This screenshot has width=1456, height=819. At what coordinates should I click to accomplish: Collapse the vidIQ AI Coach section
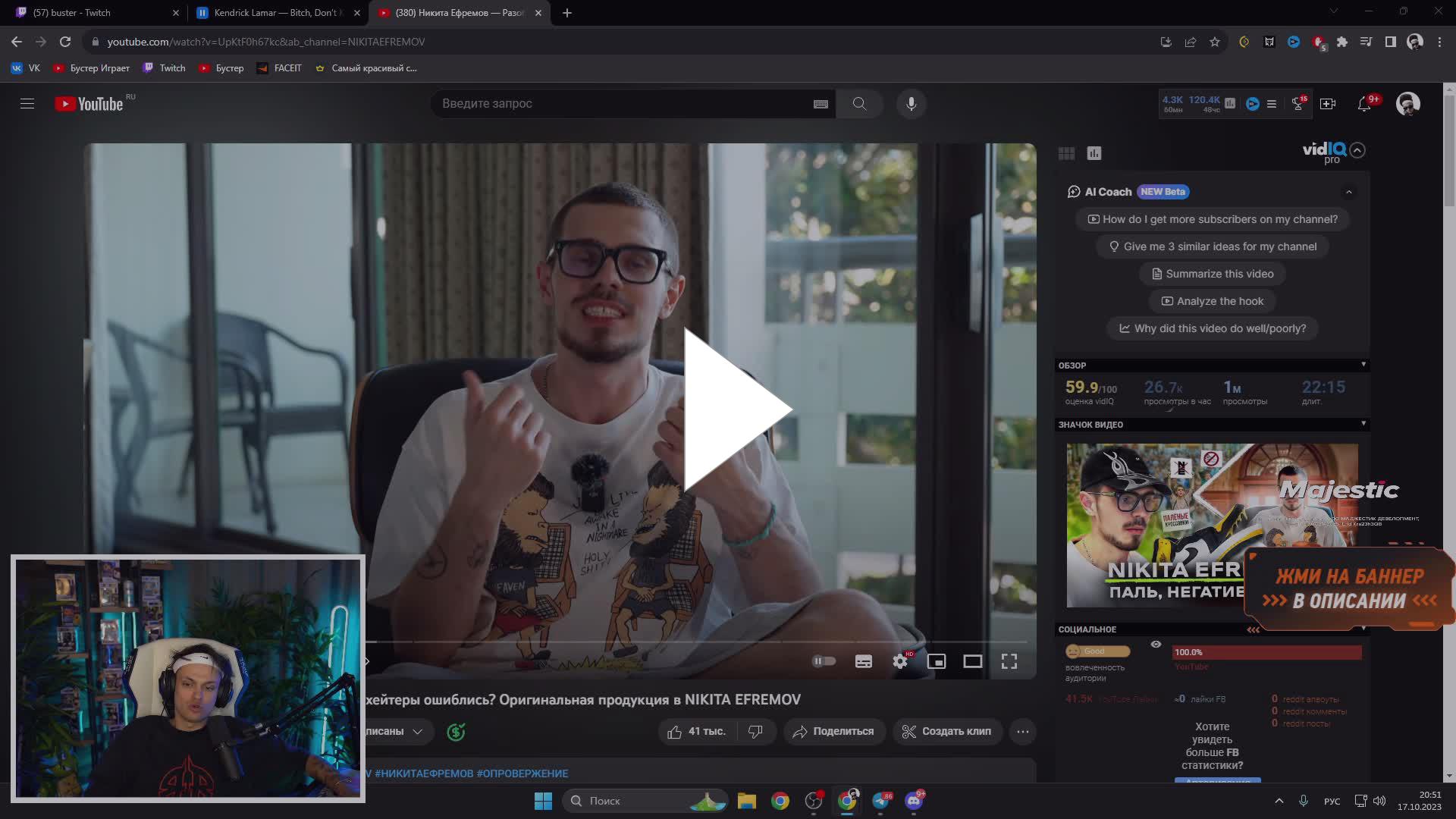pyautogui.click(x=1349, y=192)
